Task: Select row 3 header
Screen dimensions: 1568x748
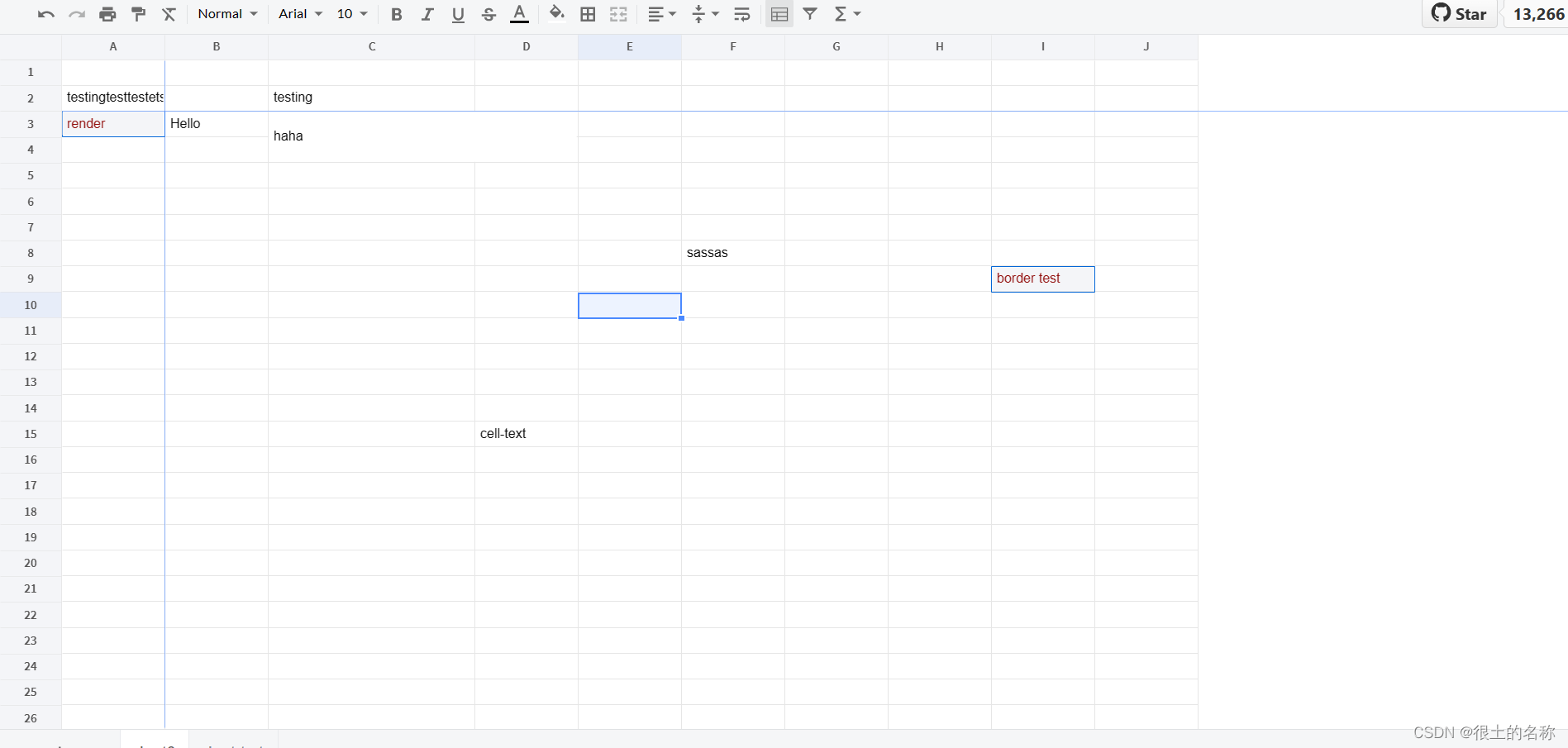Action: (x=31, y=124)
